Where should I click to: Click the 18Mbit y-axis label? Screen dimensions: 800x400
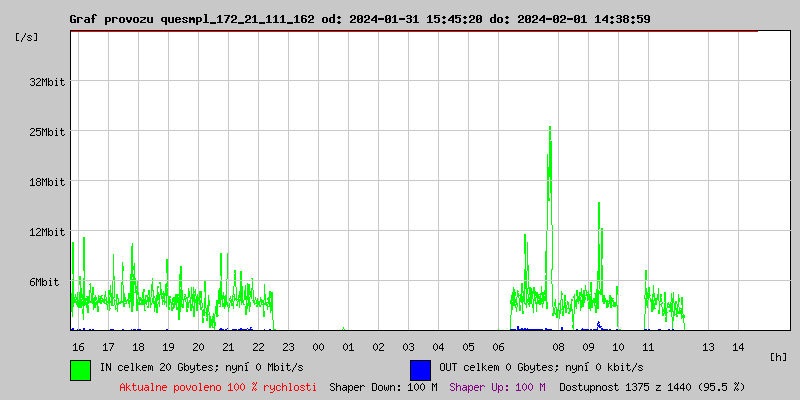click(x=46, y=182)
